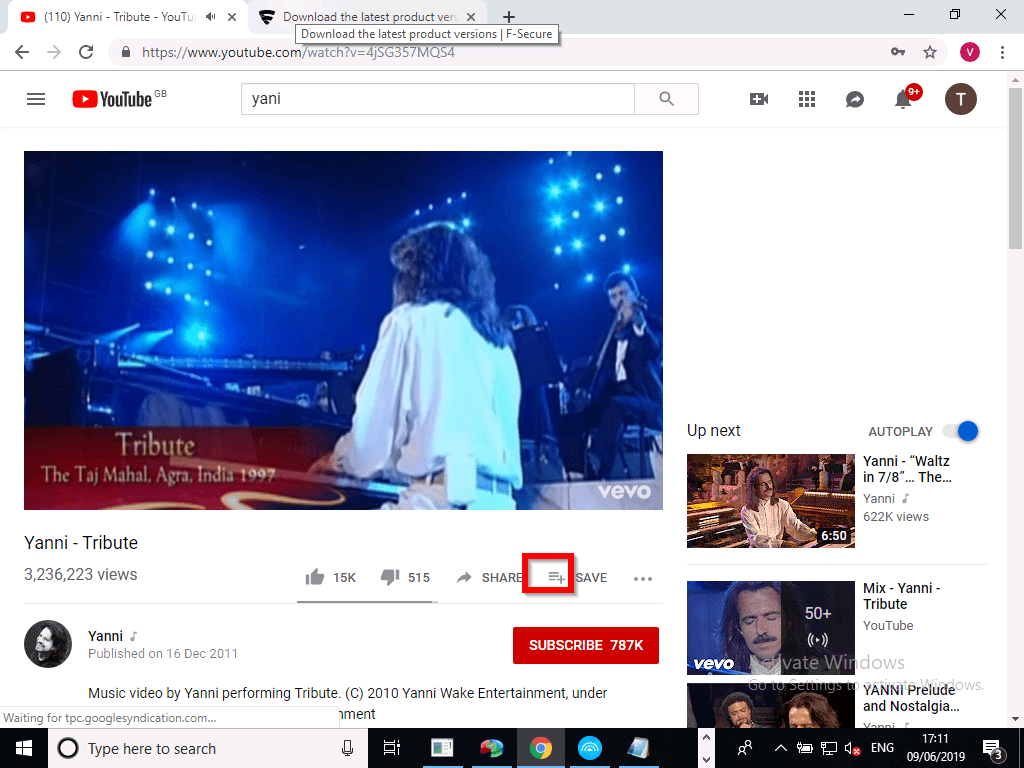
Task: Click the Share arrow icon
Action: click(x=464, y=577)
